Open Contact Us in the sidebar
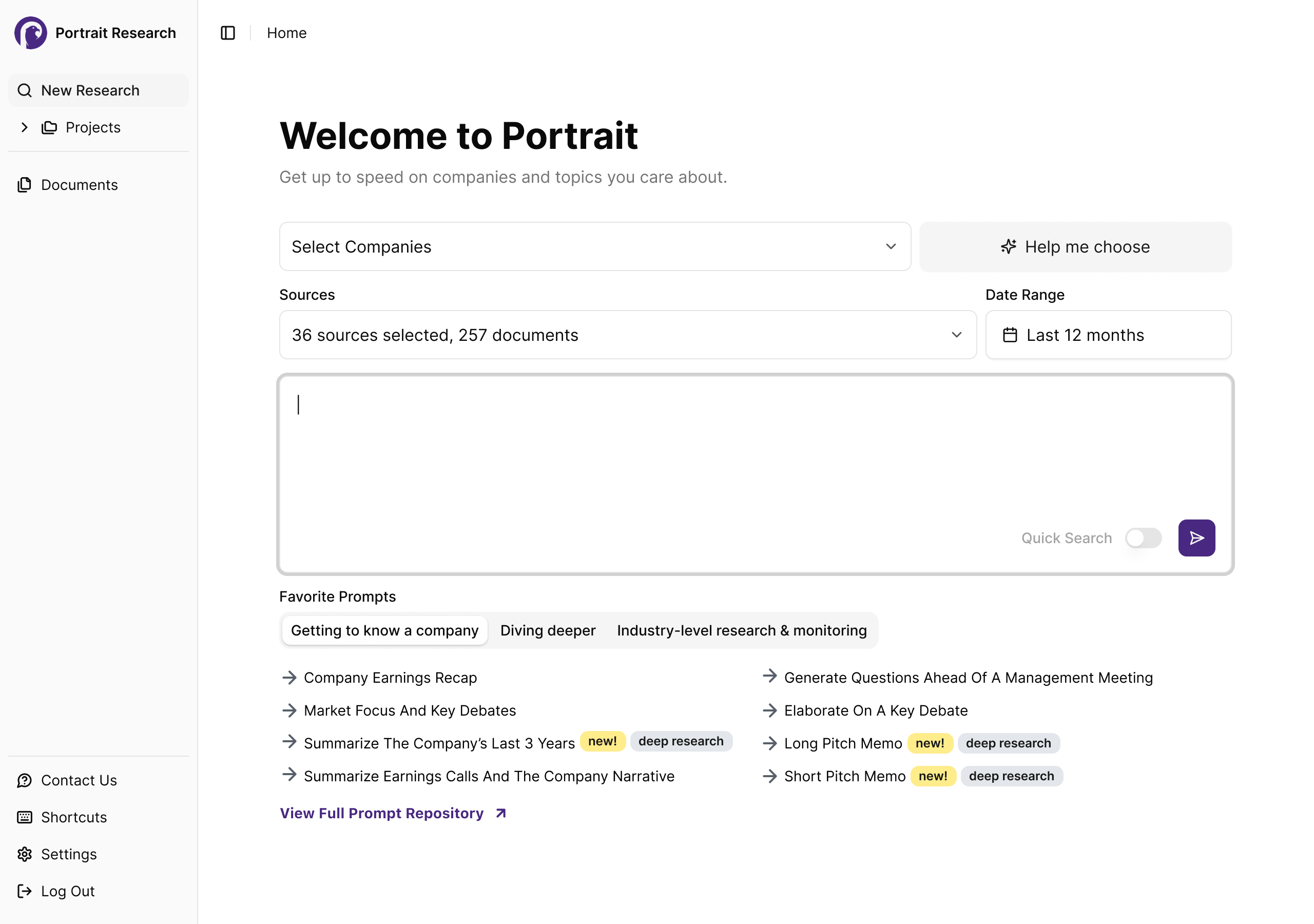The width and height of the screenshot is (1314, 924). [x=99, y=780]
